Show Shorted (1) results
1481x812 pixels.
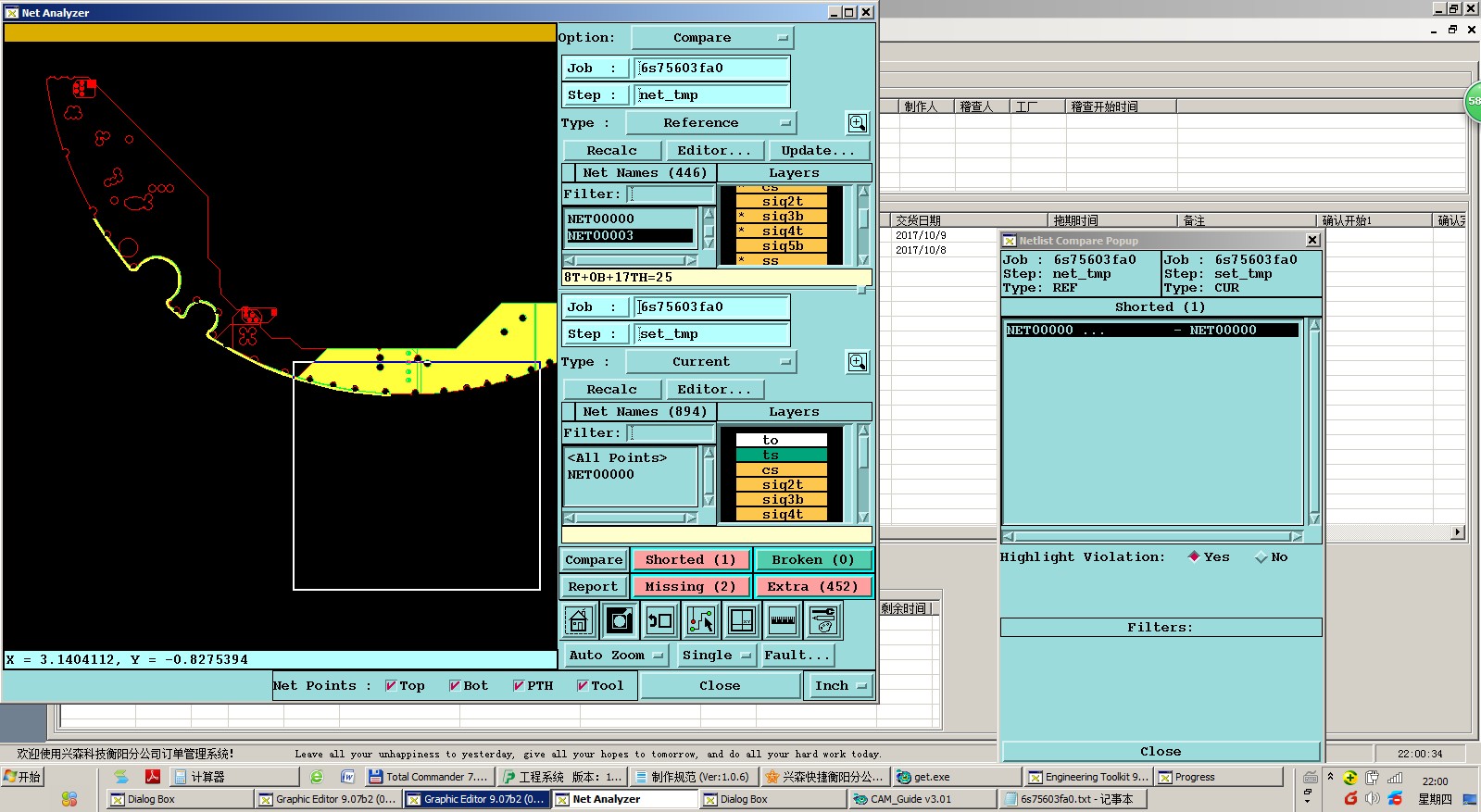(691, 560)
